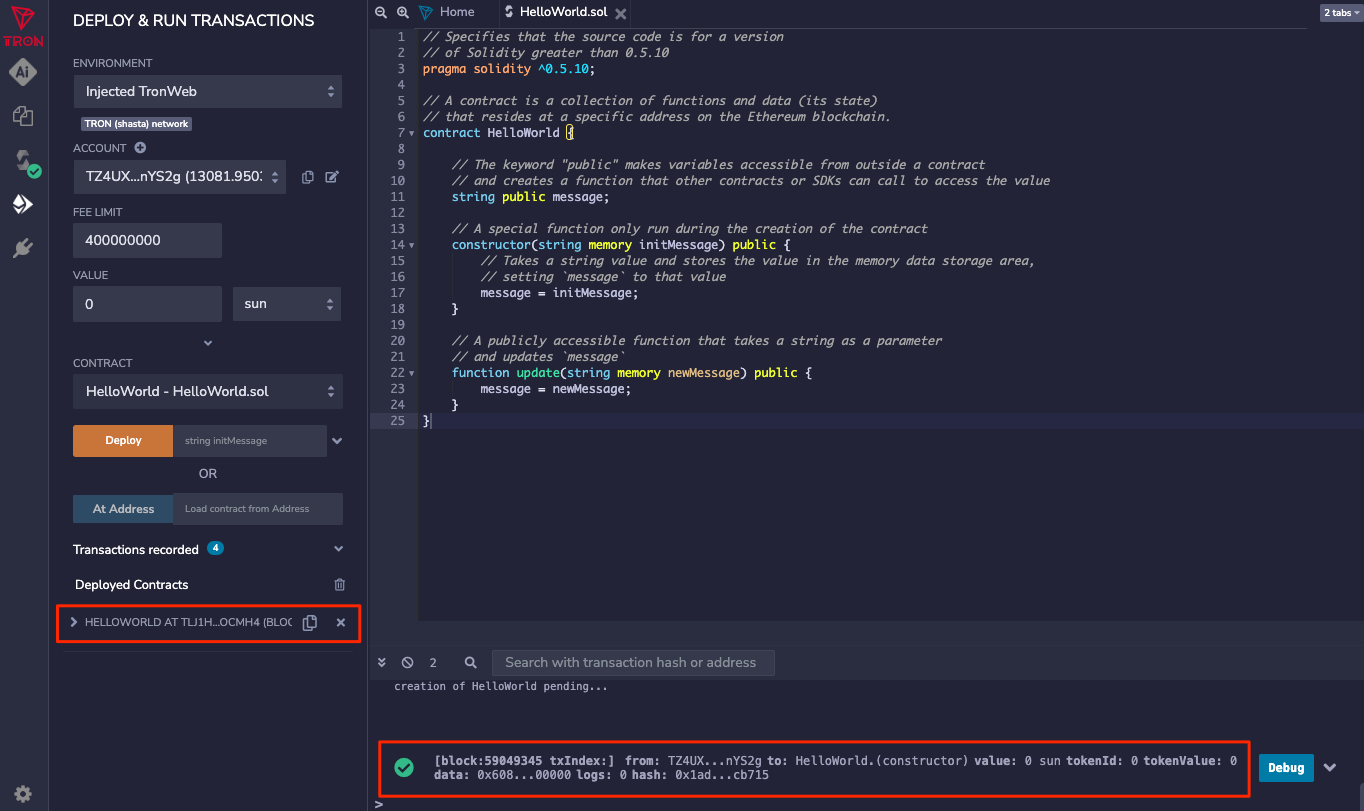Viewport: 1364px width, 811px height.
Task: Click the At Address button
Action: click(123, 509)
